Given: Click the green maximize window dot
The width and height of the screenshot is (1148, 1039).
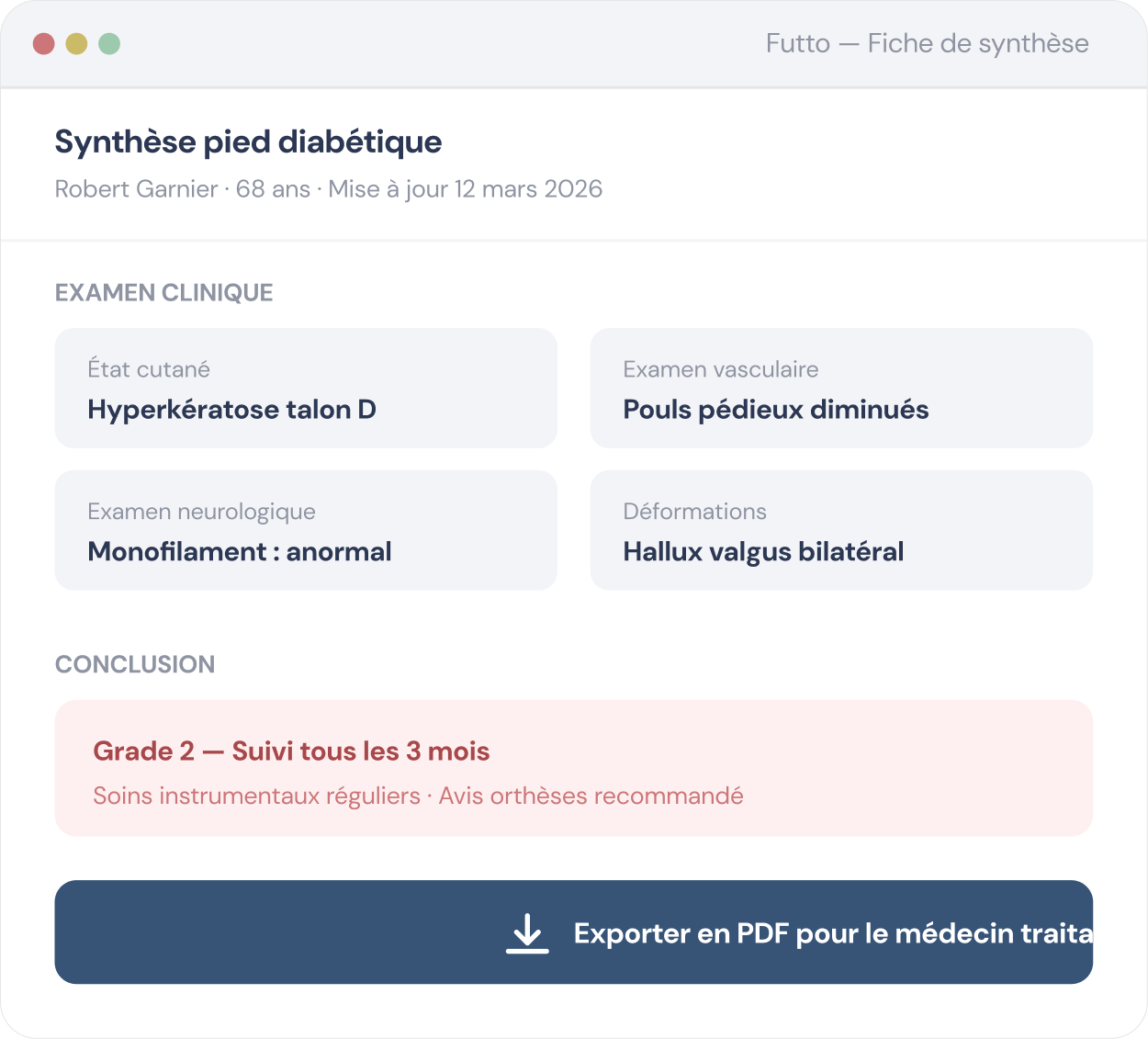Looking at the screenshot, I should (x=109, y=43).
